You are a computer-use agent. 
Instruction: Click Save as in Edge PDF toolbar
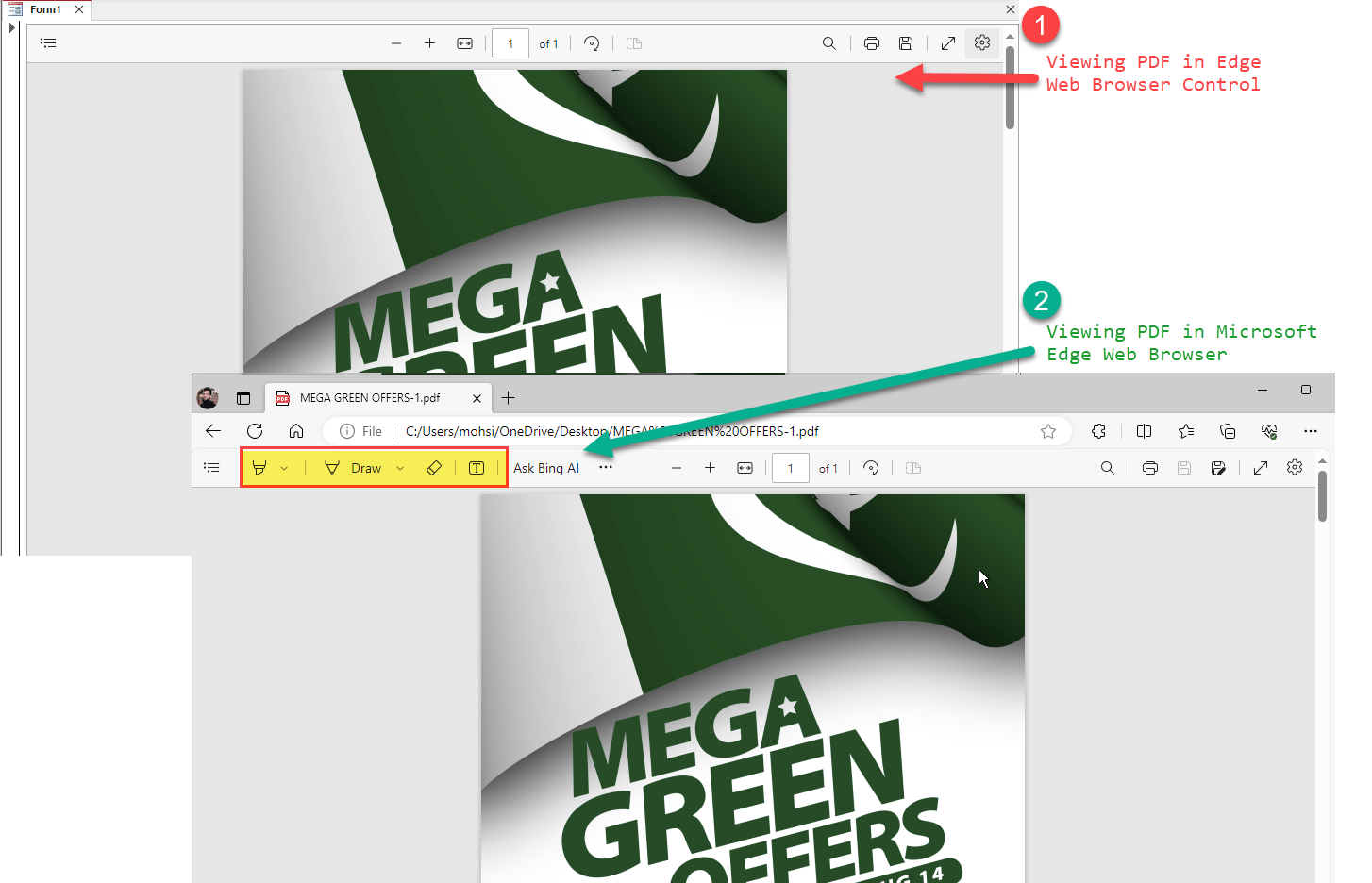click(1218, 468)
